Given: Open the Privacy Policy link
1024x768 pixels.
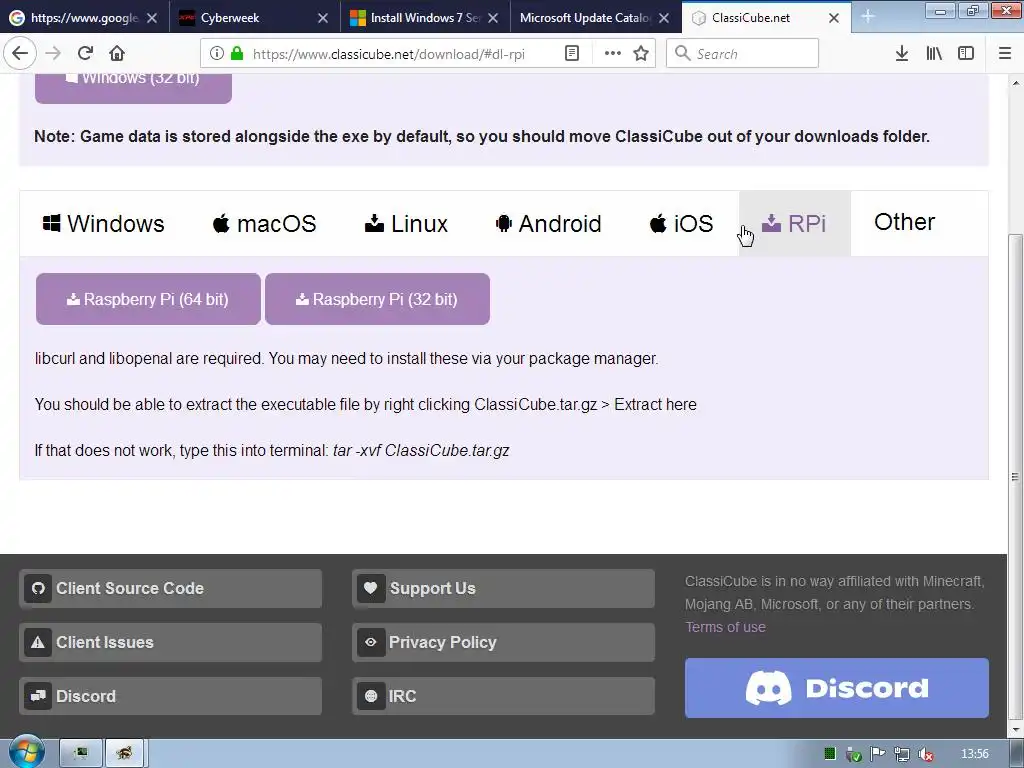Looking at the screenshot, I should pos(504,642).
